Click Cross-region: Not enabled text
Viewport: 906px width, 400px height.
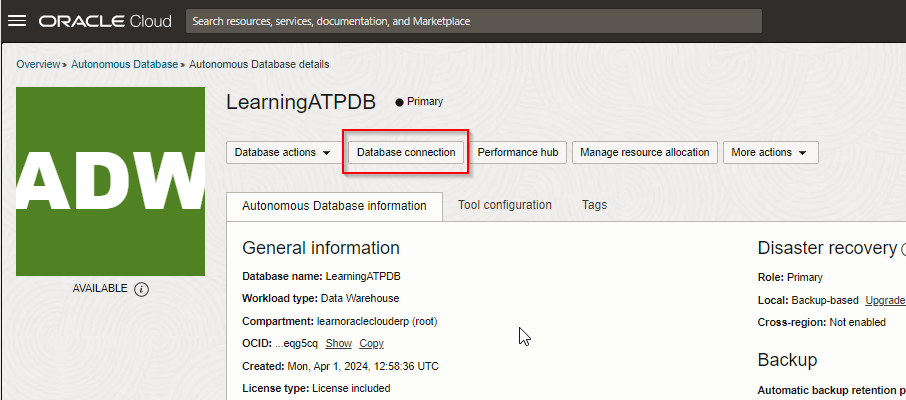[x=822, y=323]
